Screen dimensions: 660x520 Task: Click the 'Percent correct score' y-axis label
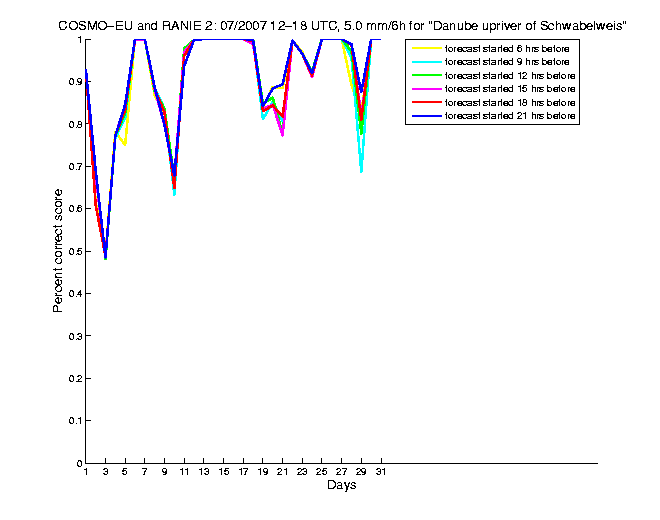[58, 251]
